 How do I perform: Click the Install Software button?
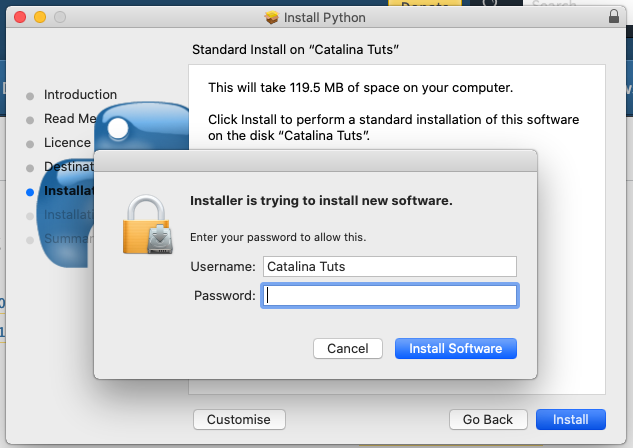455,348
